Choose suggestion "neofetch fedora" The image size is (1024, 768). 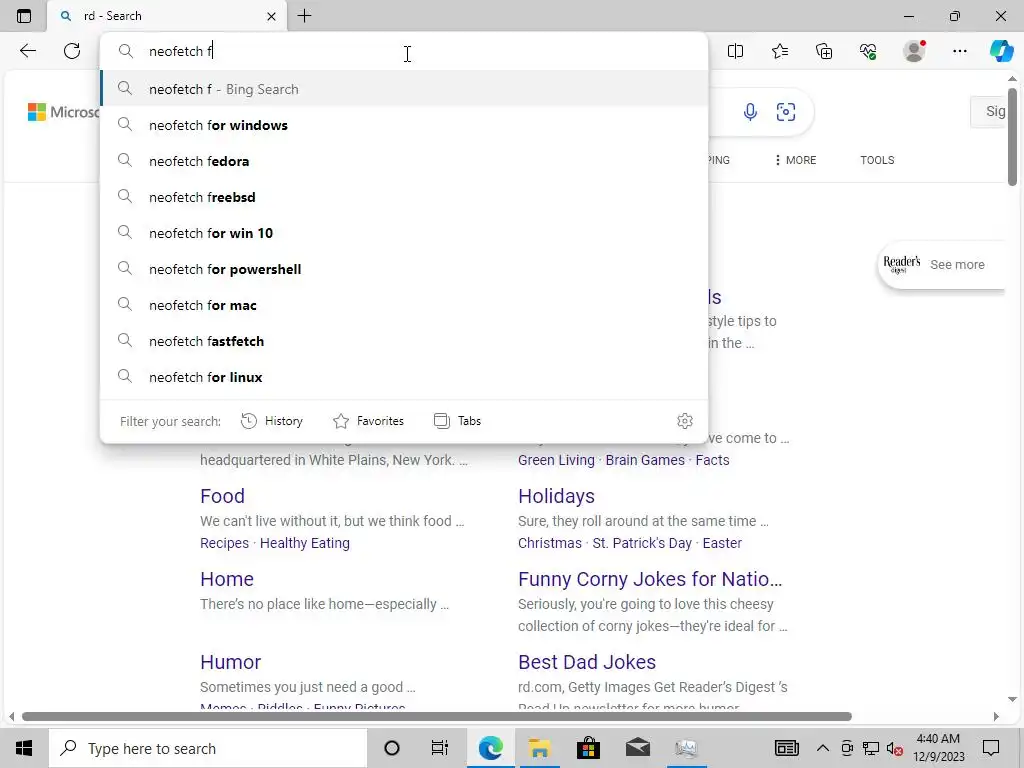404,161
